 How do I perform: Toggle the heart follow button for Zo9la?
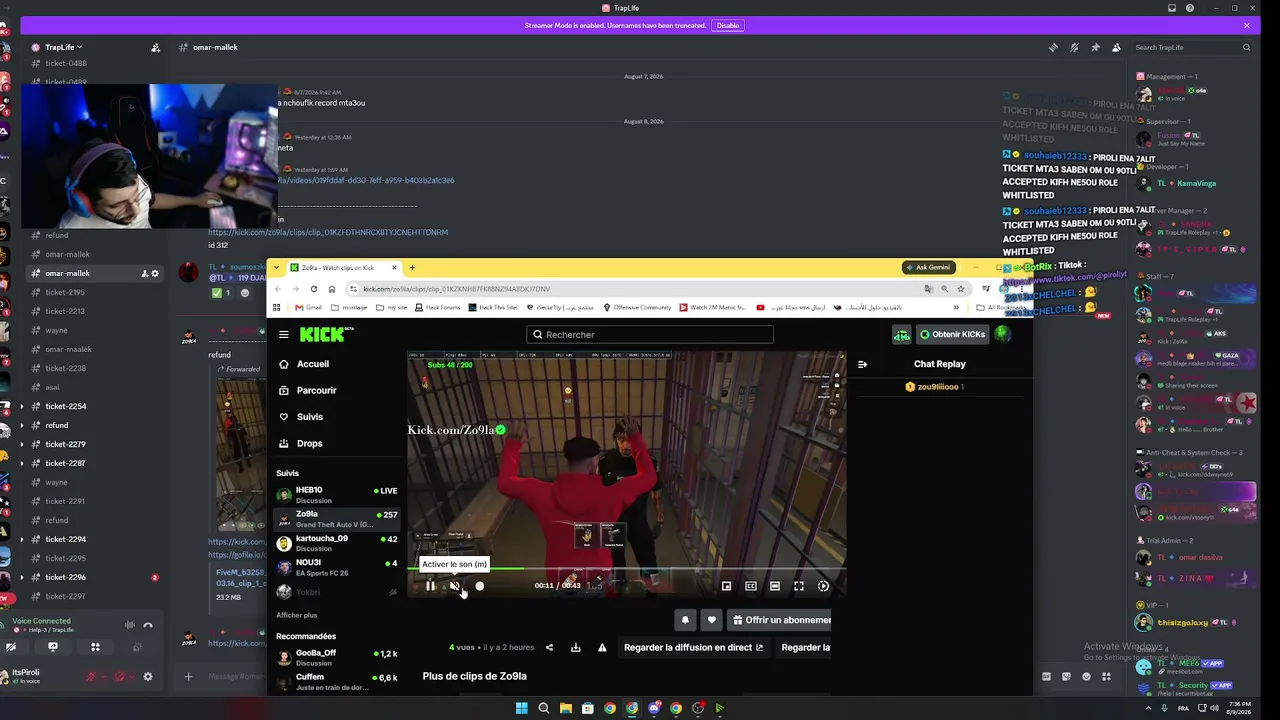tap(711, 620)
